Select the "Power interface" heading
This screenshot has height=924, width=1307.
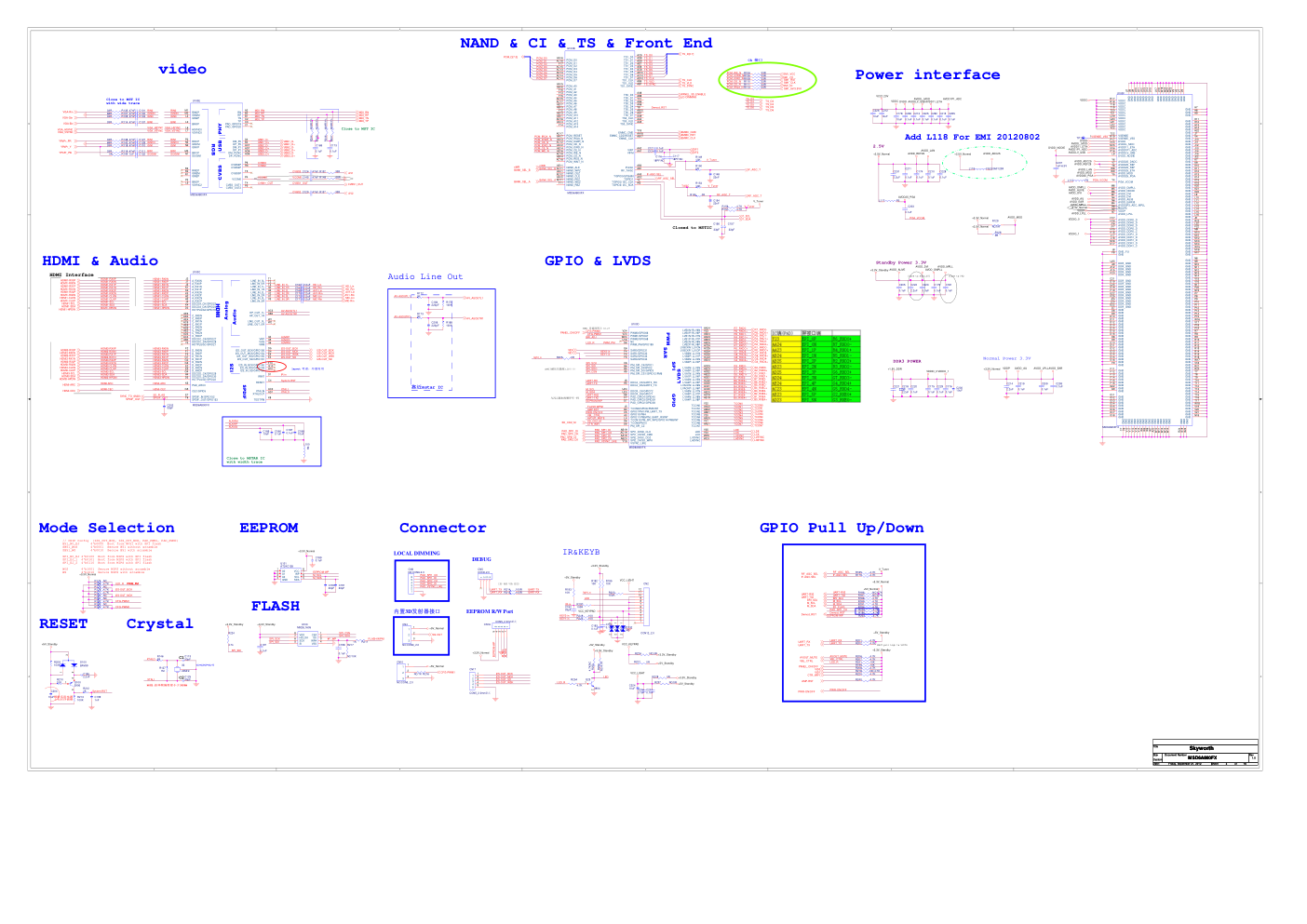pos(927,75)
